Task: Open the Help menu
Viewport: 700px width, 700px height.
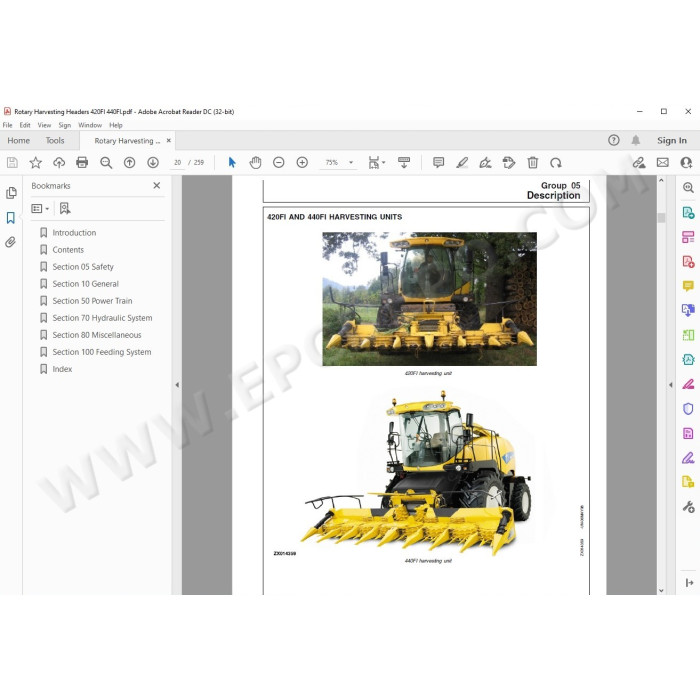Action: [116, 125]
